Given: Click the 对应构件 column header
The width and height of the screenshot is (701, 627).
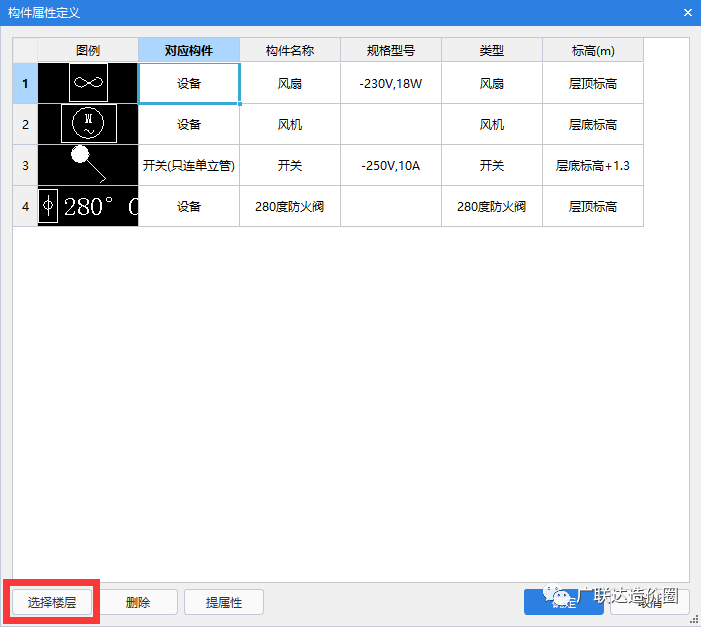Looking at the screenshot, I should [189, 50].
